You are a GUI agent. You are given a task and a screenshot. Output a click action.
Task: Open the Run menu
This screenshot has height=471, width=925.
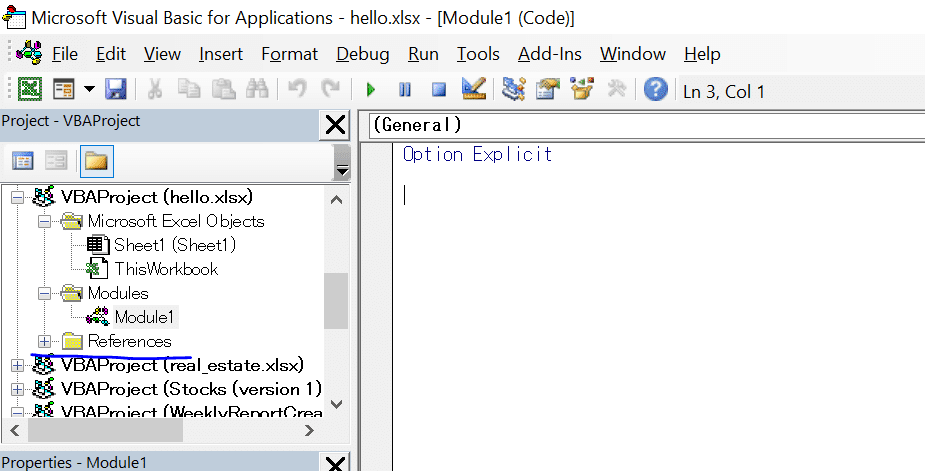[x=423, y=54]
